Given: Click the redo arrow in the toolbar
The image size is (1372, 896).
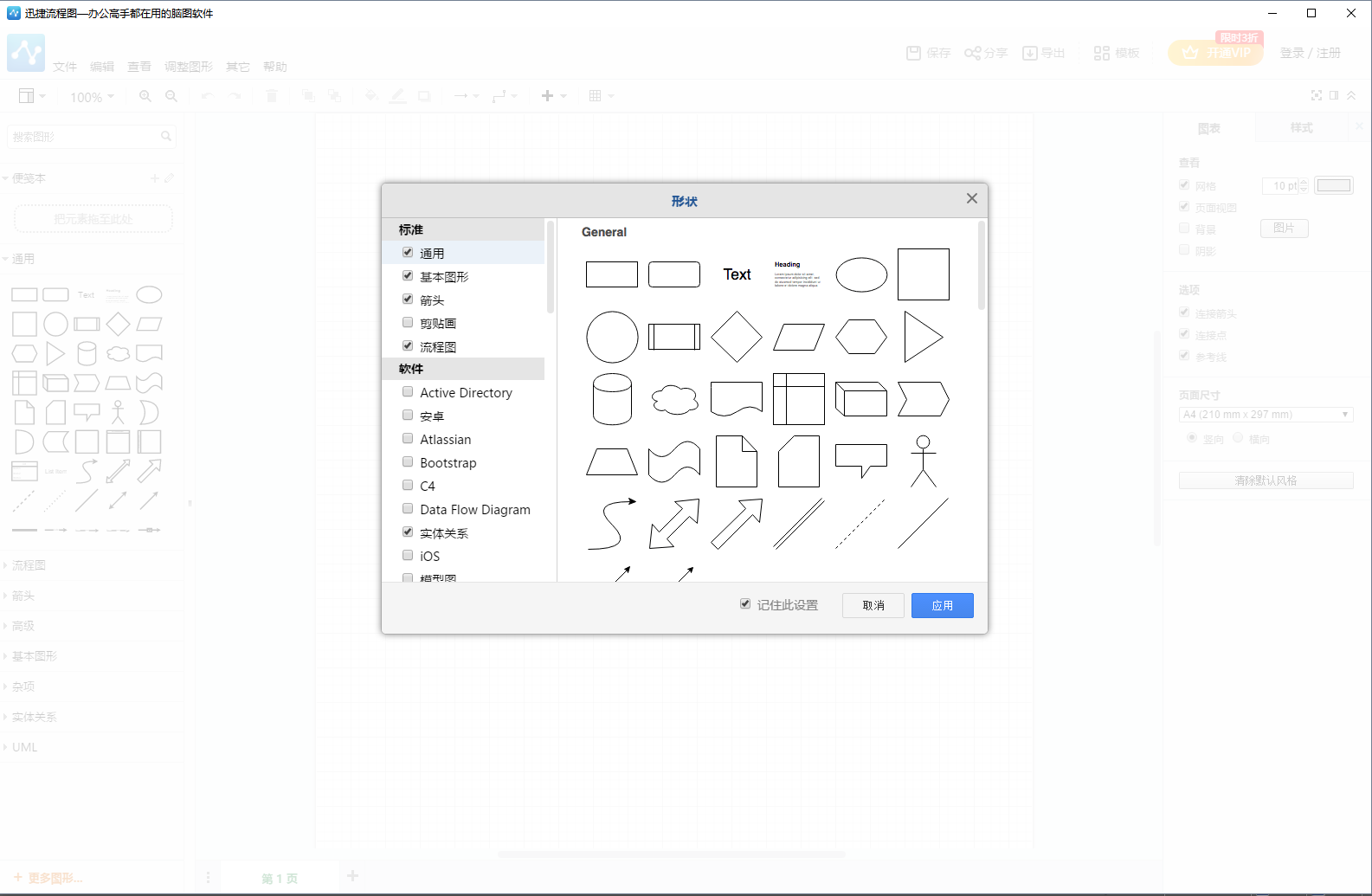Looking at the screenshot, I should pyautogui.click(x=235, y=96).
